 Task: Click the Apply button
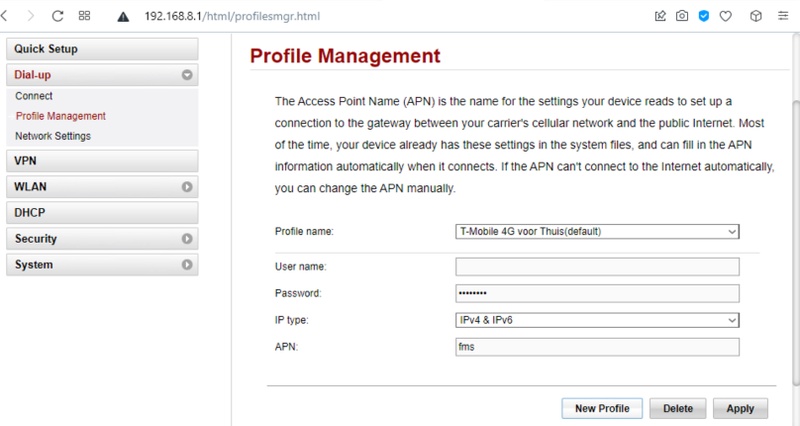point(740,408)
